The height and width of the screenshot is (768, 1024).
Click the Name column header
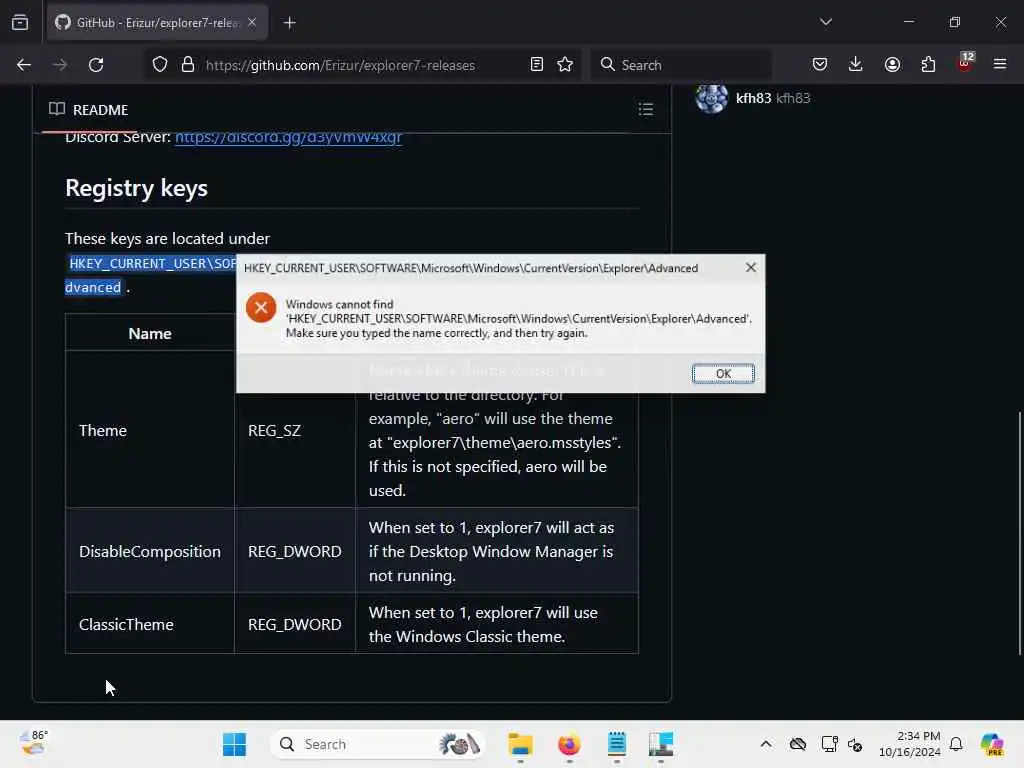pyautogui.click(x=150, y=334)
